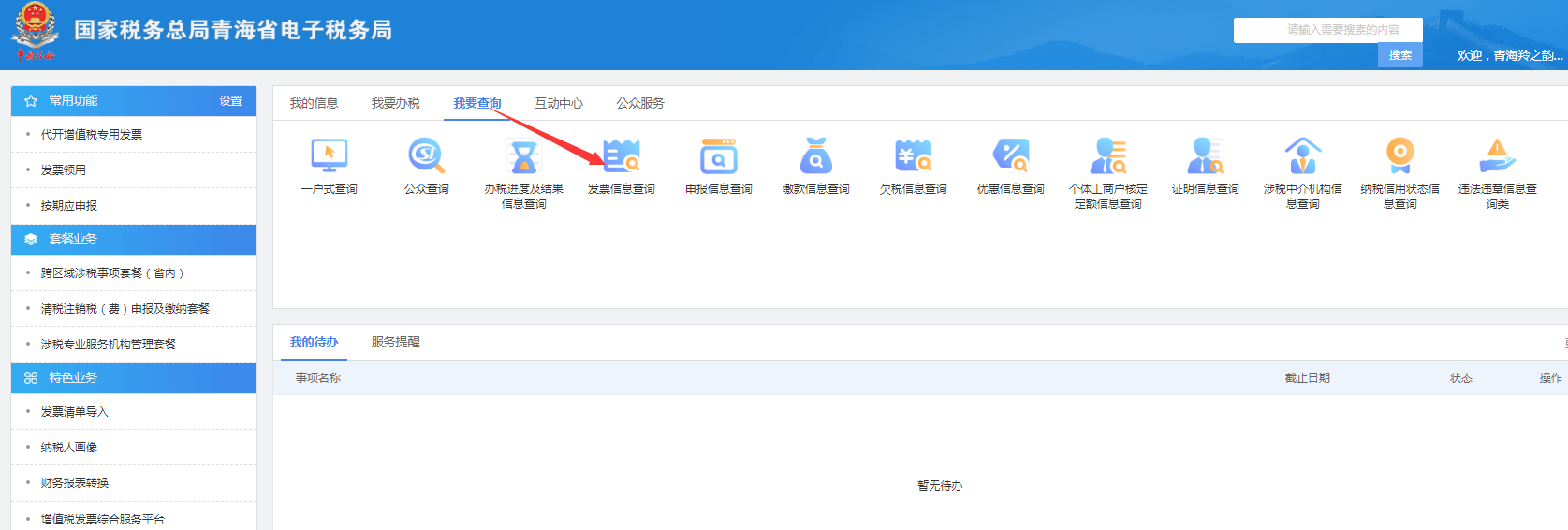Image resolution: width=1568 pixels, height=530 pixels.
Task: Switch to 服务提醒 tab
Action: point(395,342)
